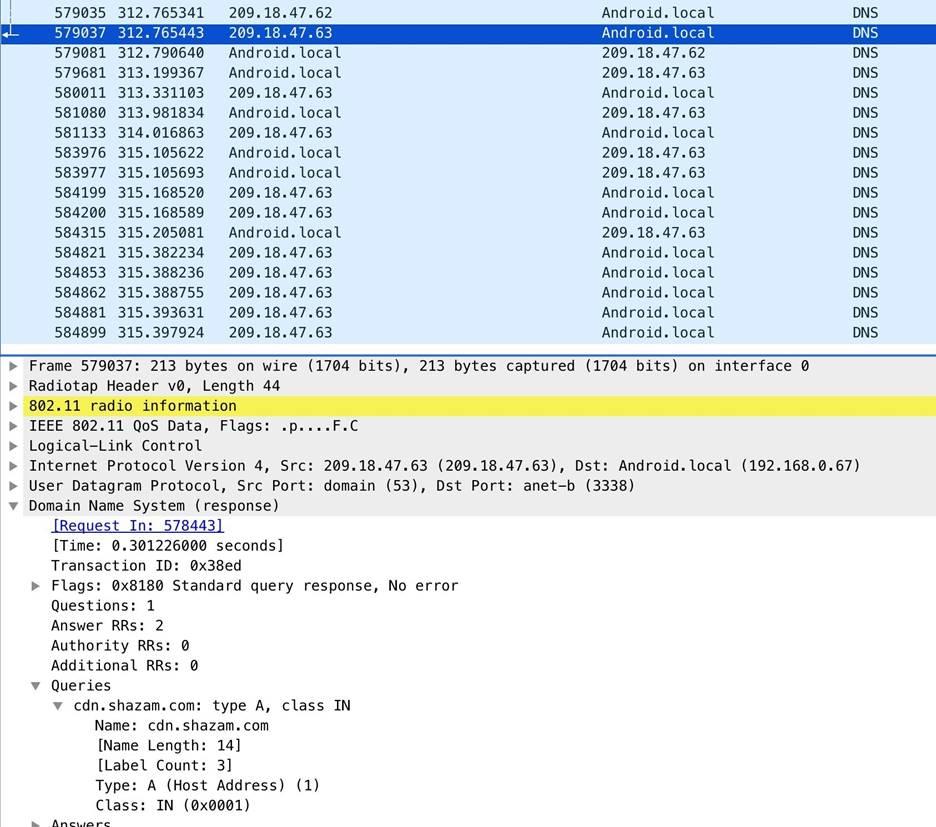Select the Answer RRs: 2 field
The height and width of the screenshot is (827, 936).
coord(107,626)
